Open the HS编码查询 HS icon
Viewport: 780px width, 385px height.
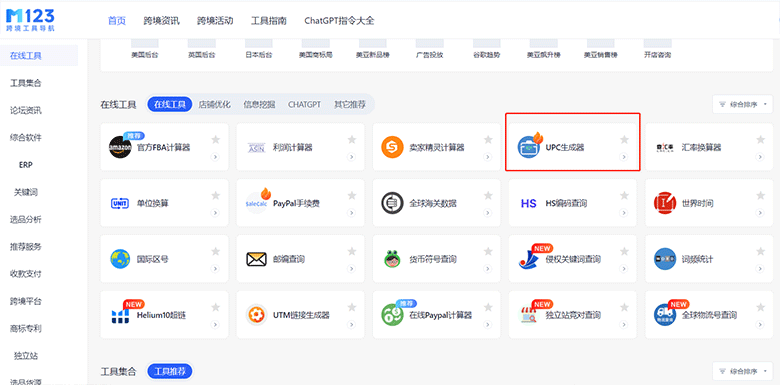529,203
